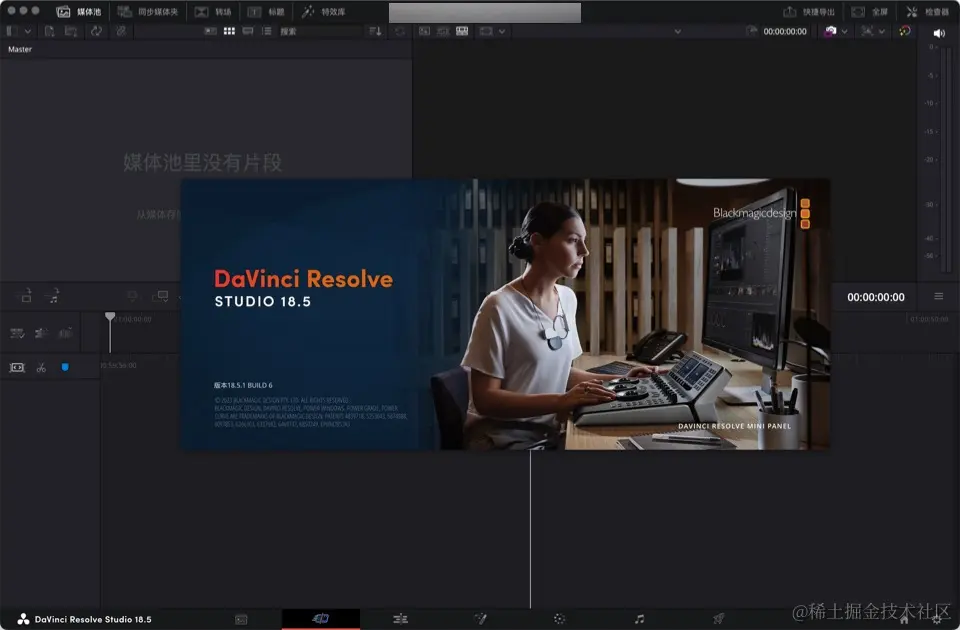
Task: Click the project manager home icon
Action: 904,619
